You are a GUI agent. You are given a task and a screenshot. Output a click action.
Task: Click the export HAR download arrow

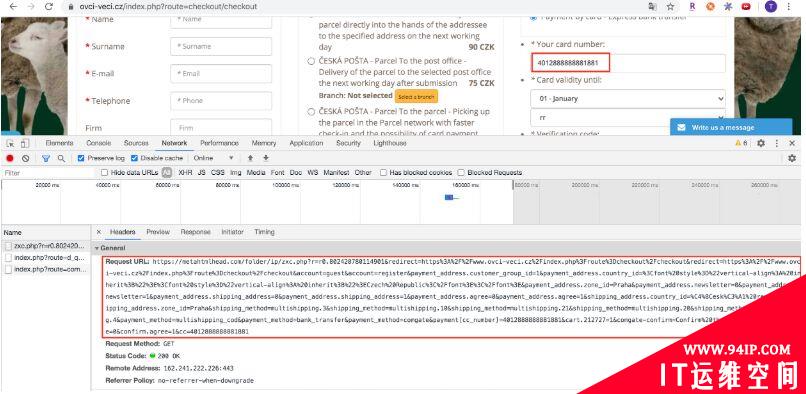coord(266,158)
